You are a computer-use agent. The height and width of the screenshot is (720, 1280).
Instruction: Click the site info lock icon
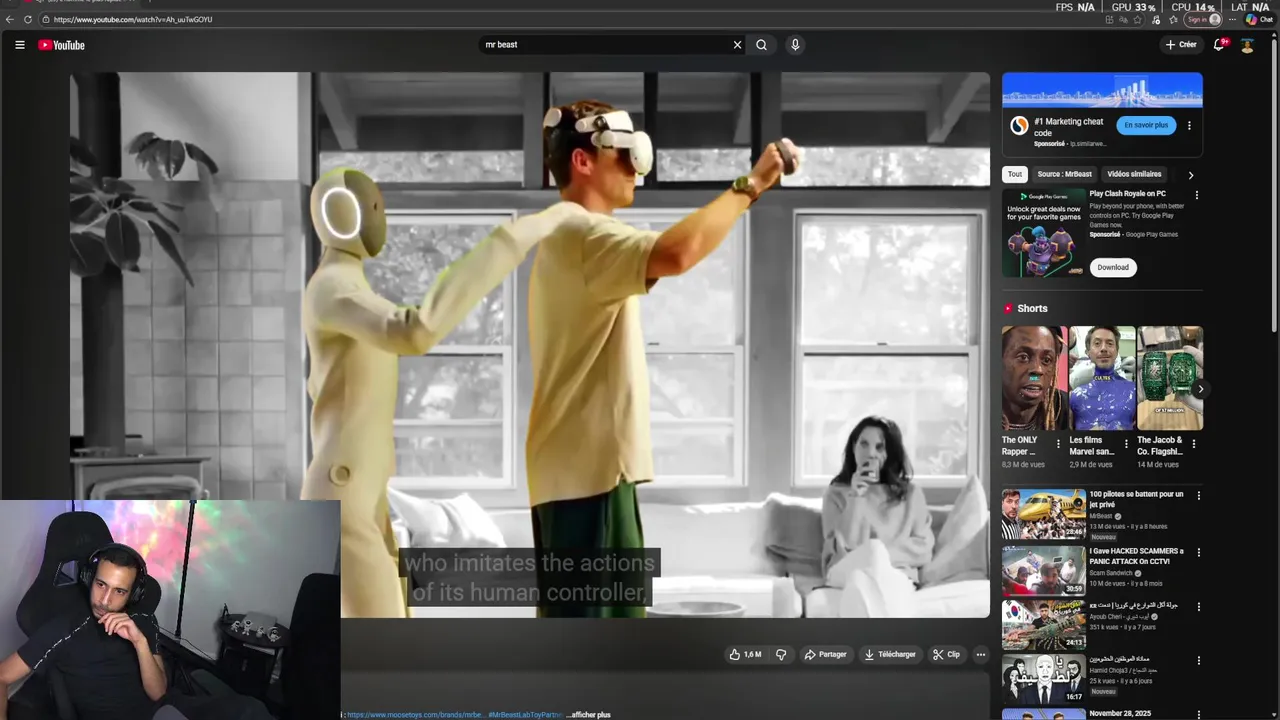click(x=46, y=19)
